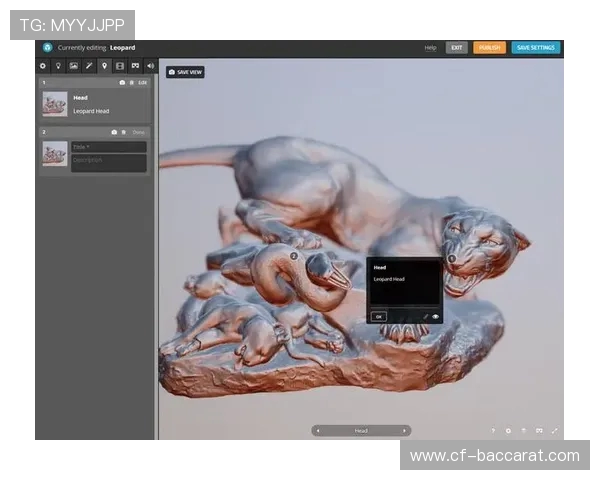Screen dimensions: 600x480
Task: Open the viewer settings gear icon
Action: [x=508, y=431]
